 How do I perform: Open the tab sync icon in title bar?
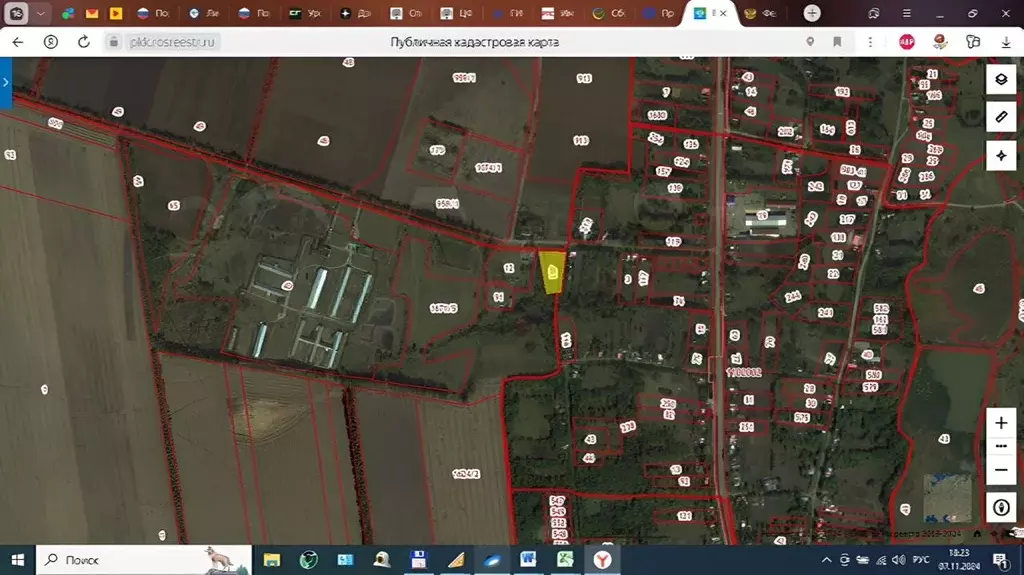(x=873, y=13)
